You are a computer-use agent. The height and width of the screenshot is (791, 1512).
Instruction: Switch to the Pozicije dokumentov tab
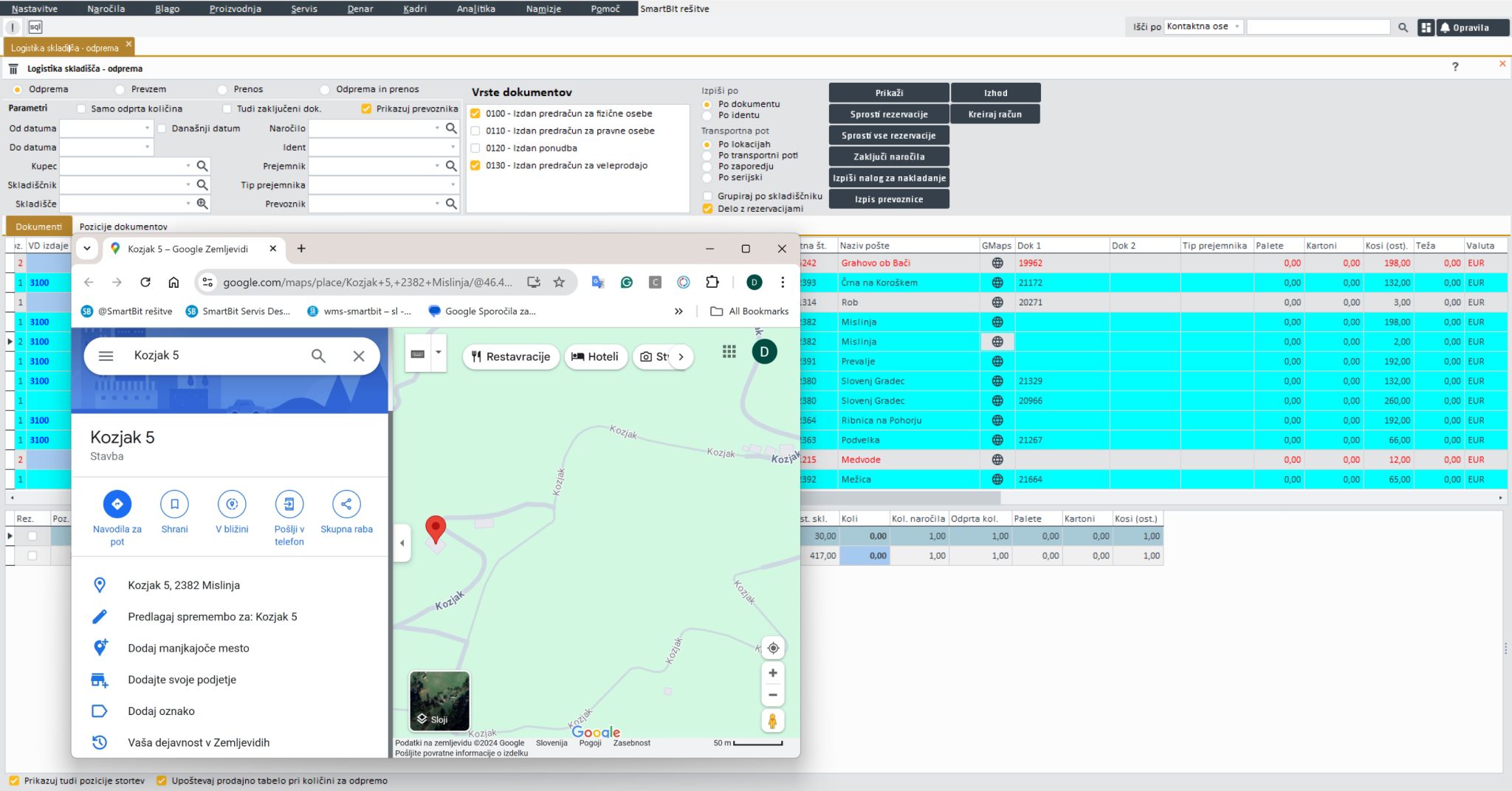pyautogui.click(x=122, y=226)
